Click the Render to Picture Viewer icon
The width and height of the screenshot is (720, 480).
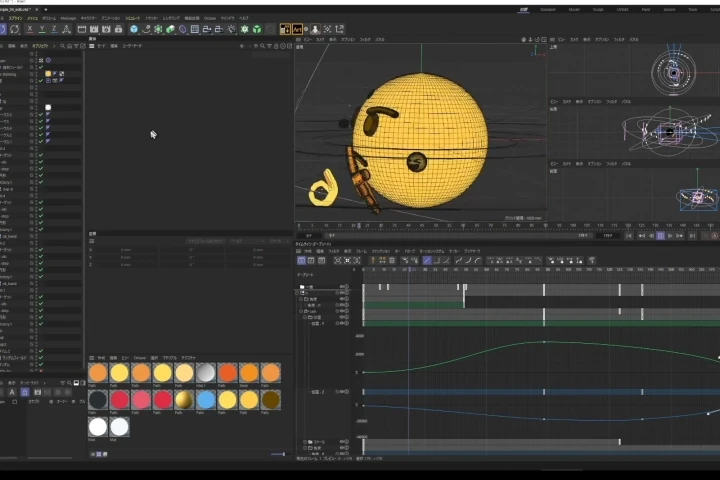(x=94, y=29)
